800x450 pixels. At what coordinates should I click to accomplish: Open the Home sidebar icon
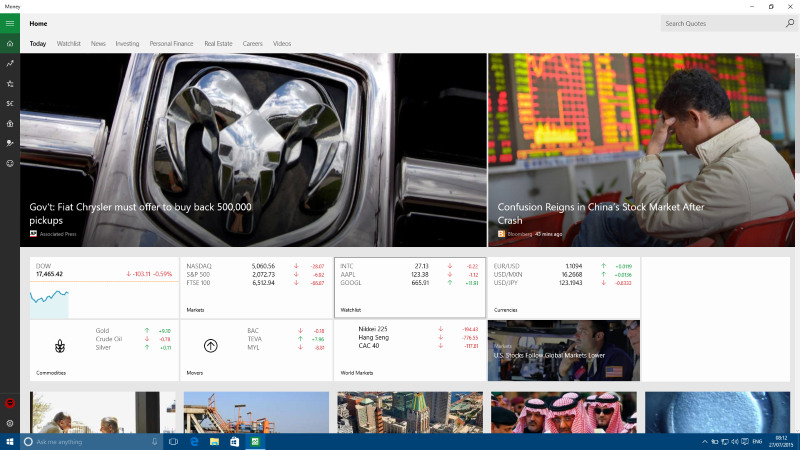click(10, 43)
